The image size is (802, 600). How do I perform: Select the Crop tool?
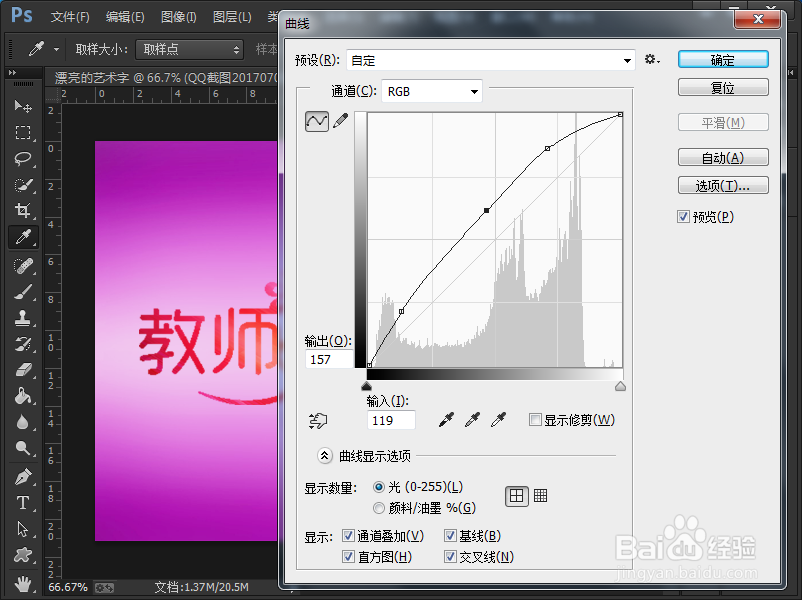[x=22, y=210]
